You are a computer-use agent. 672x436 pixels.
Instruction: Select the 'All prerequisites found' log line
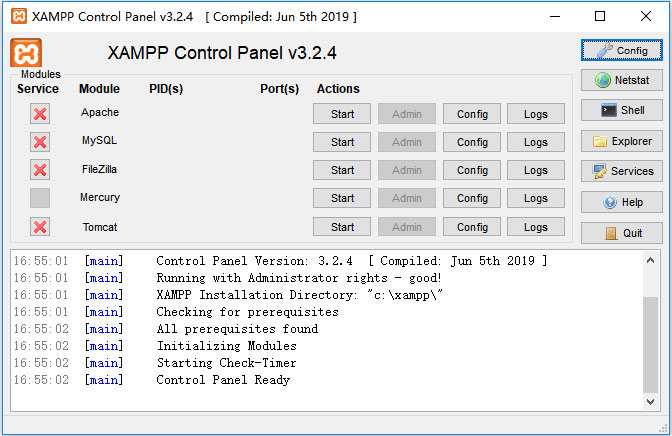[237, 329]
